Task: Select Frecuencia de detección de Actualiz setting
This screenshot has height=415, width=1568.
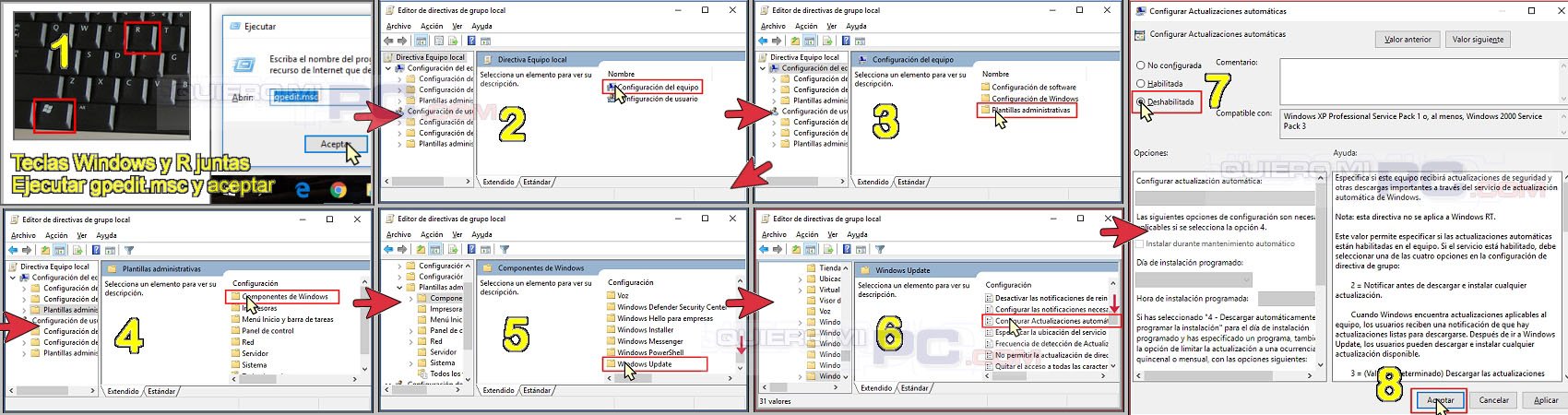Action: (1047, 343)
